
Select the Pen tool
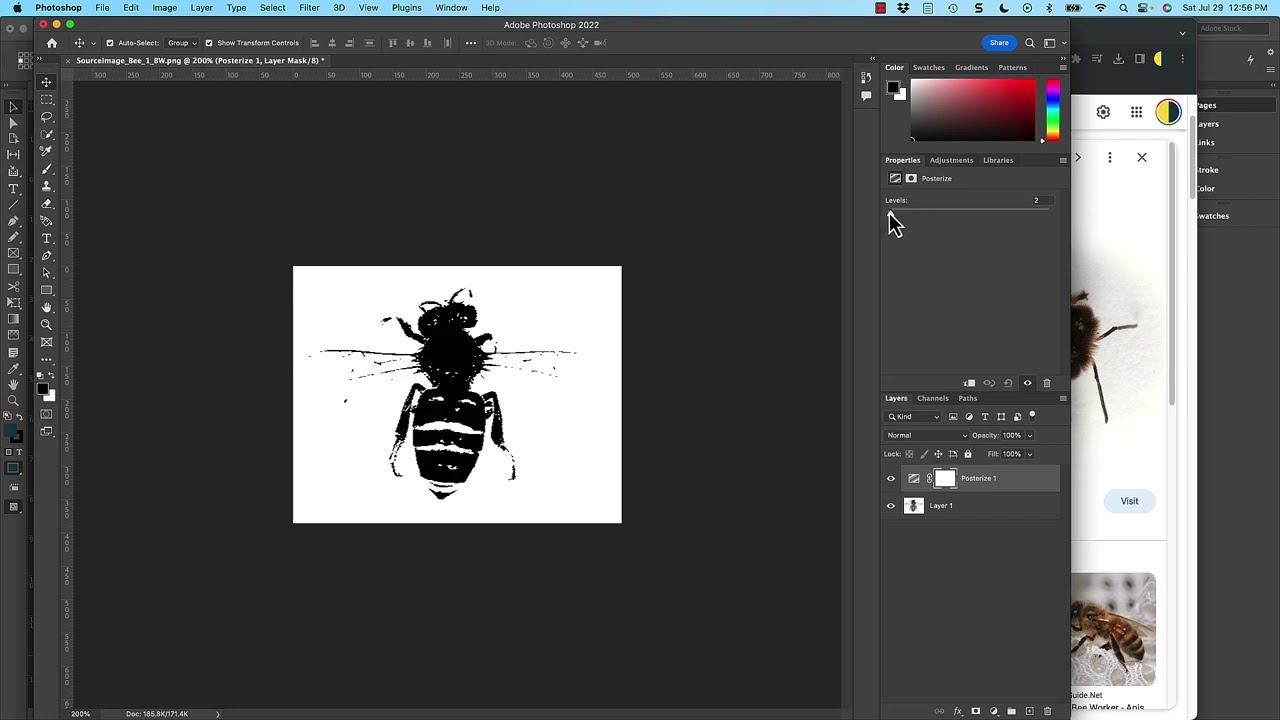(x=46, y=256)
